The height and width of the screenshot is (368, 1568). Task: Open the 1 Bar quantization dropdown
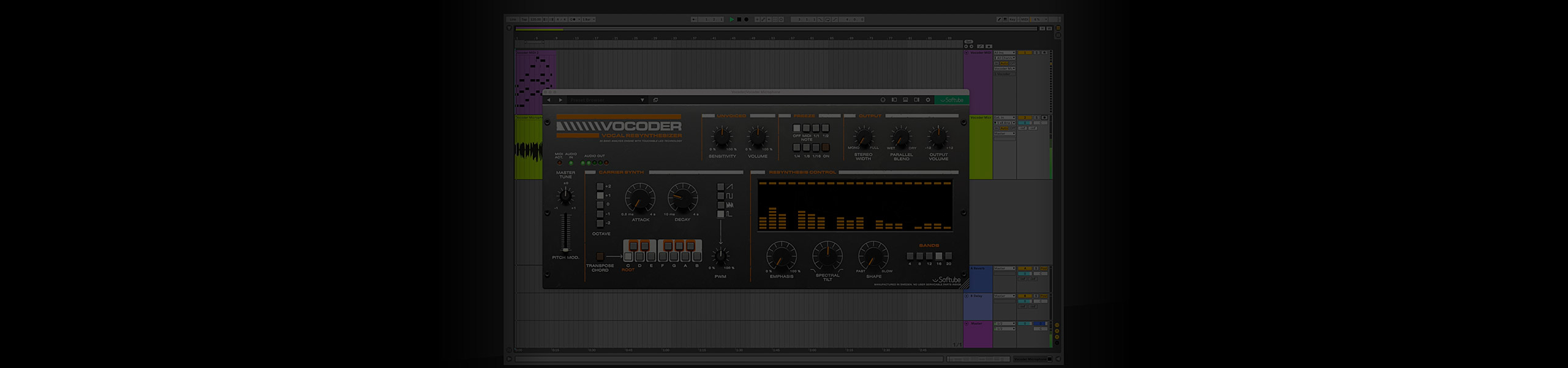[x=587, y=20]
